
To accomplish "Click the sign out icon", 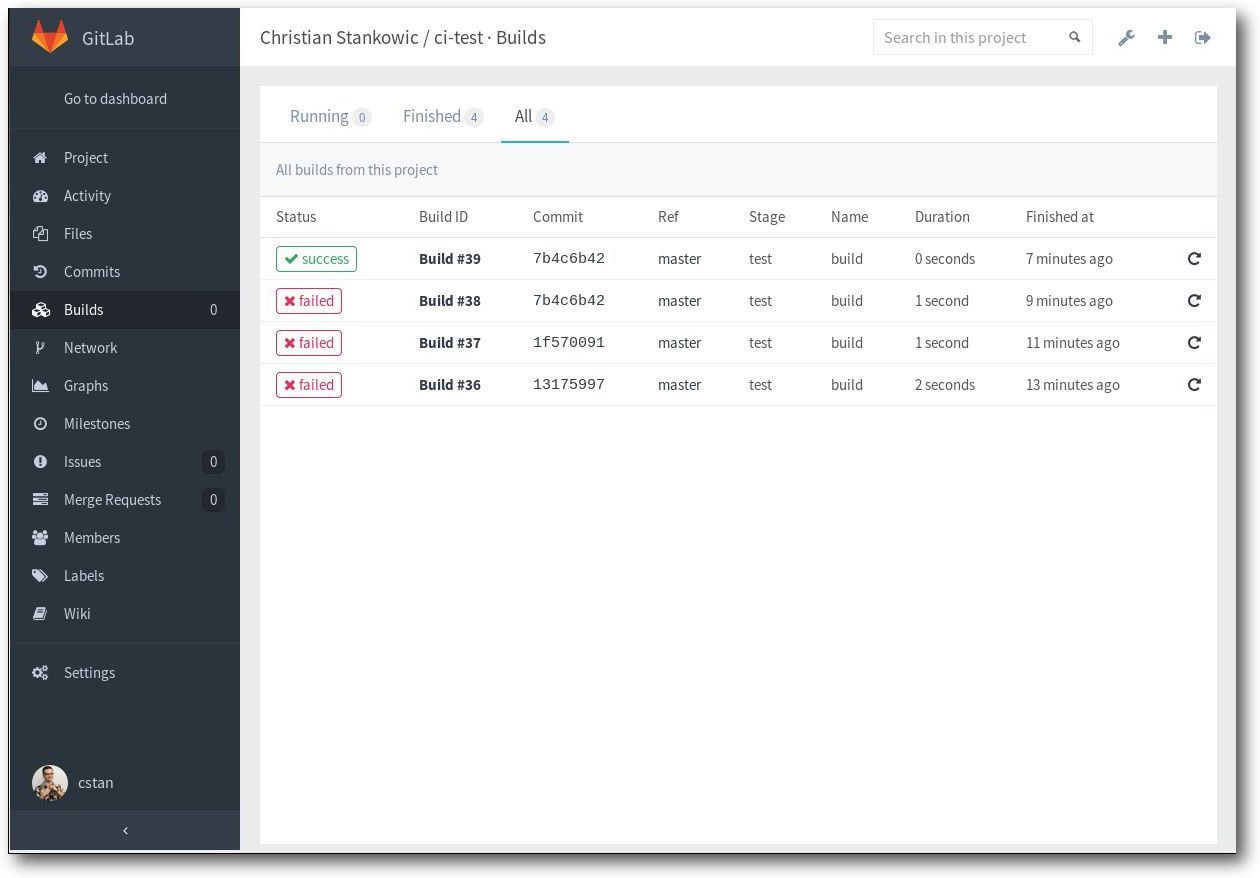I will click(x=1203, y=37).
